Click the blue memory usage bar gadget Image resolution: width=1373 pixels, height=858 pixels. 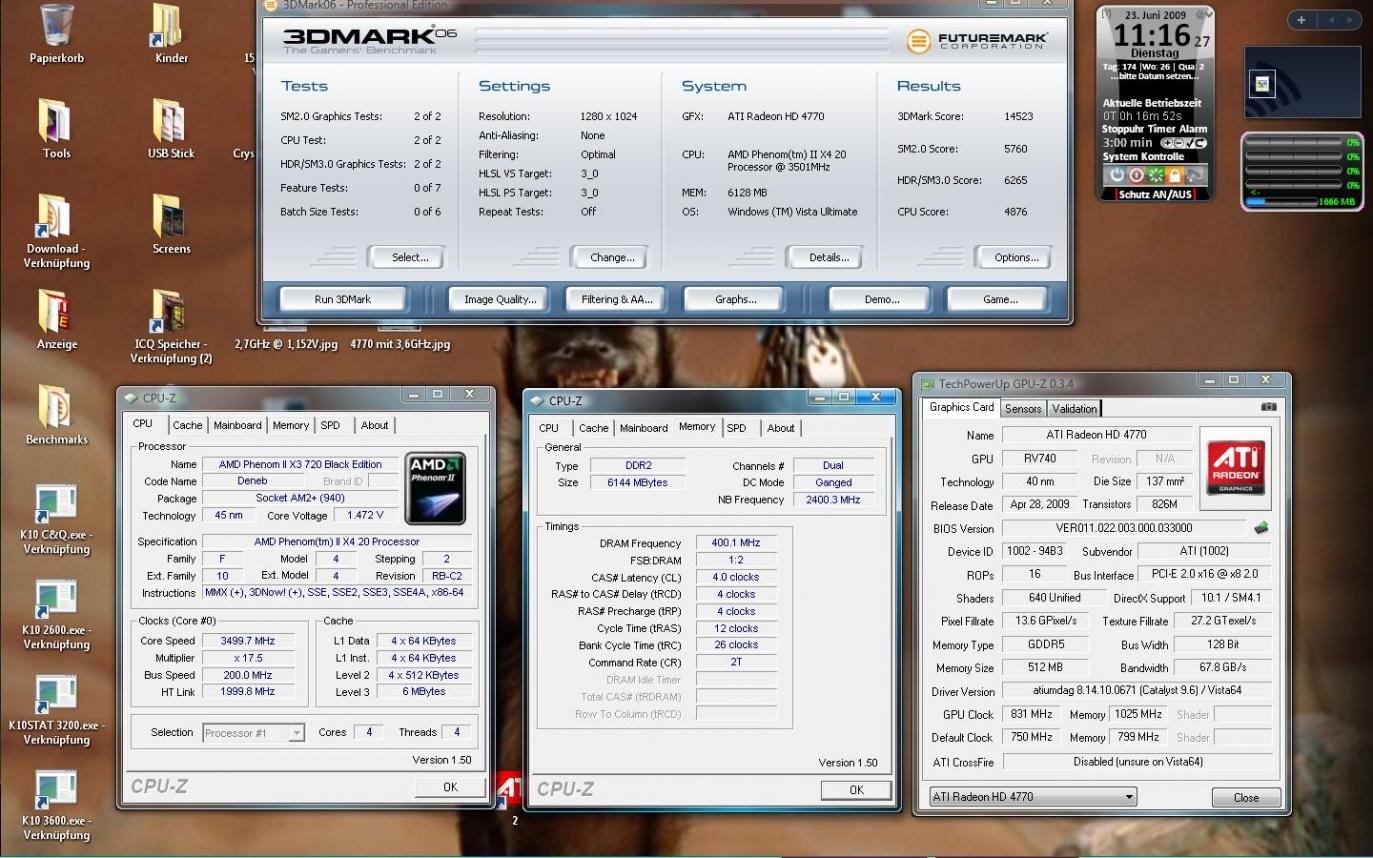(x=1282, y=202)
